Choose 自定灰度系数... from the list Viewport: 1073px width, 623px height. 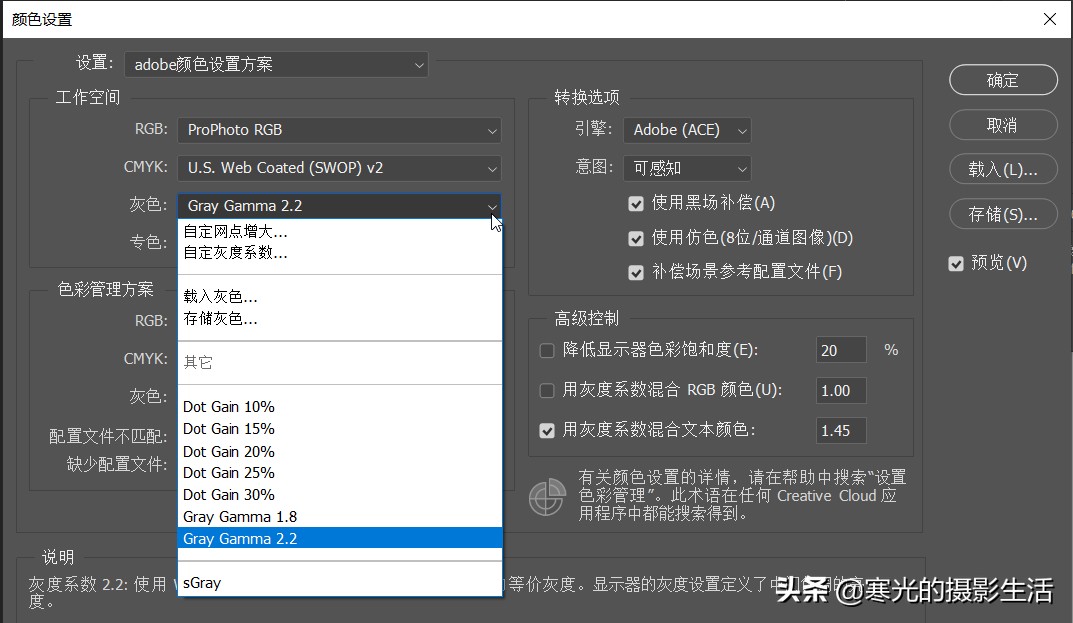pyautogui.click(x=340, y=253)
